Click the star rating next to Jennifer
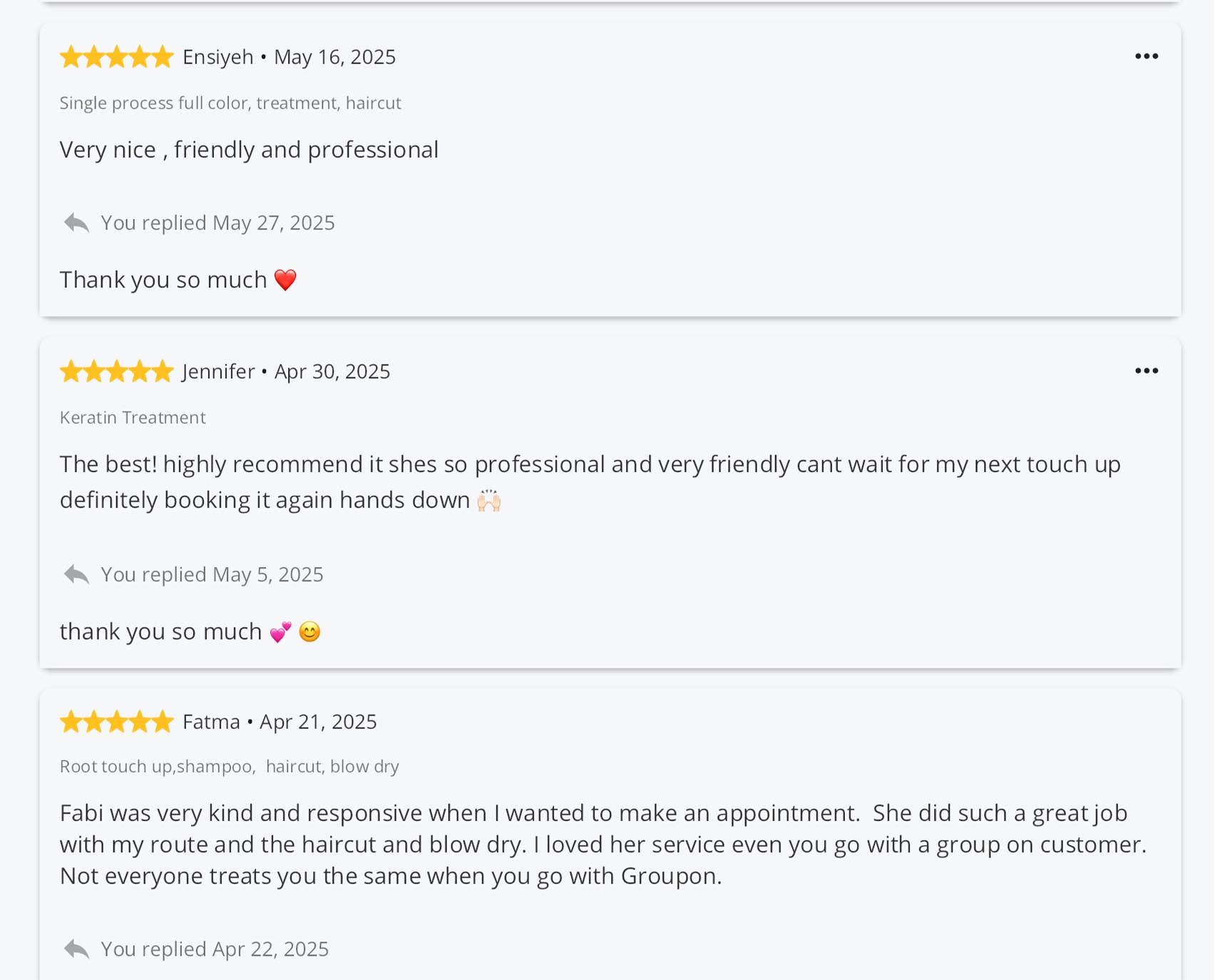1225x980 pixels. pyautogui.click(x=117, y=372)
